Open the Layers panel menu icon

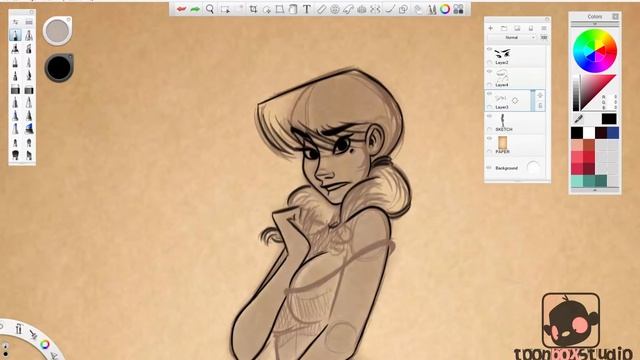pyautogui.click(x=544, y=28)
